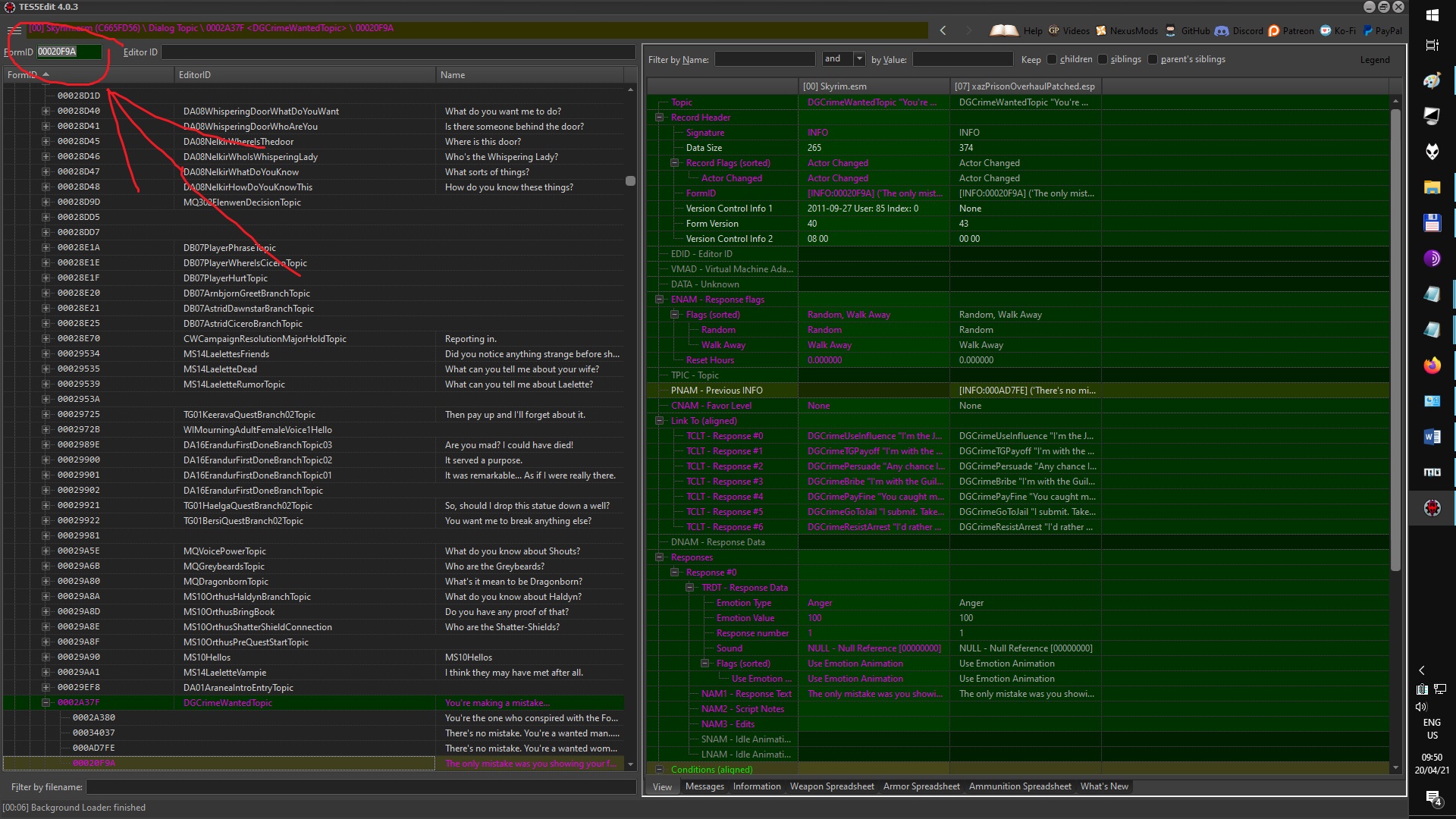Open Tor Browser purple taskbar icon
The width and height of the screenshot is (1456, 819).
1432,259
